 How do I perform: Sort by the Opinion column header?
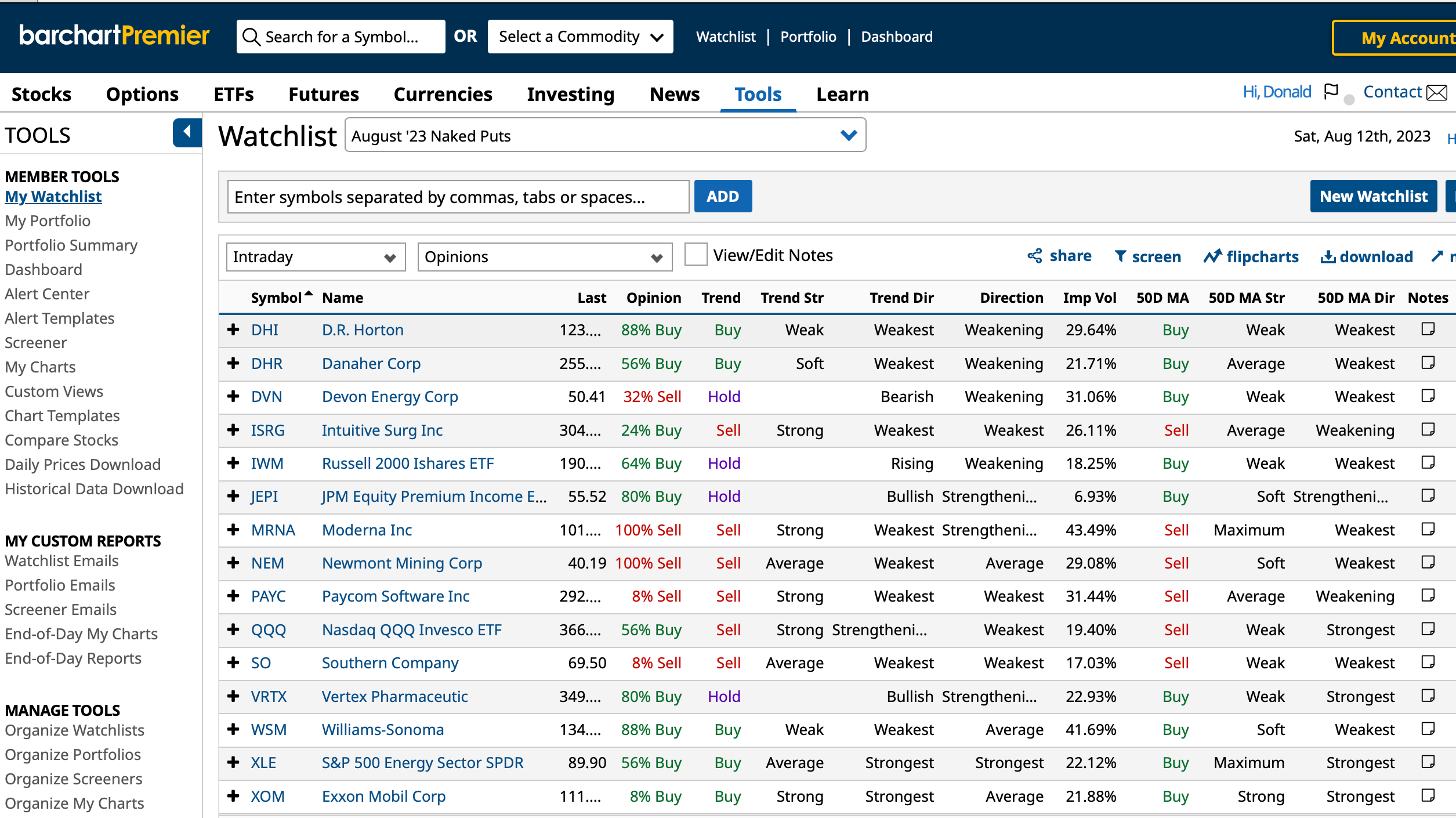tap(654, 298)
